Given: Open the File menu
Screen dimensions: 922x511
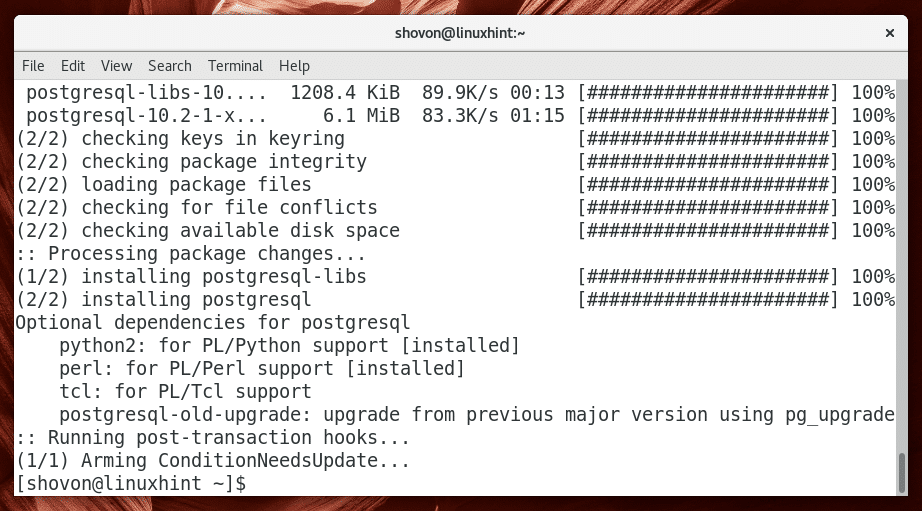Looking at the screenshot, I should coord(33,66).
